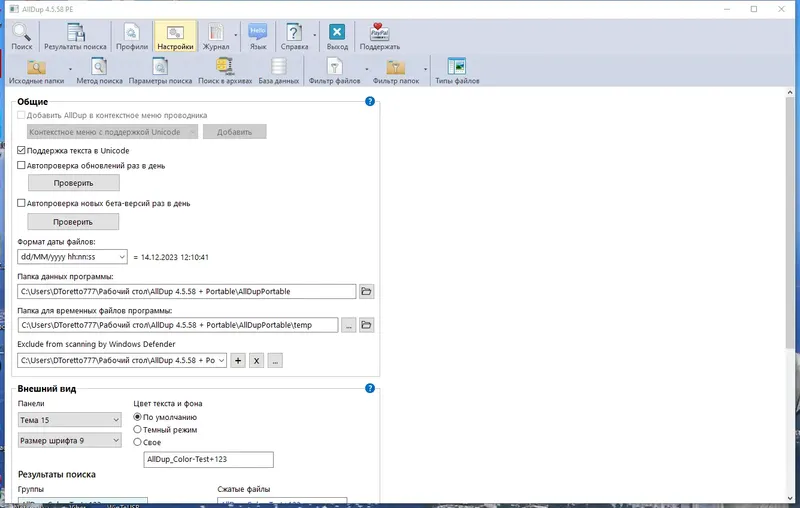The height and width of the screenshot is (508, 800).
Task: Click help icon for Внешний вид section
Action: pos(370,388)
